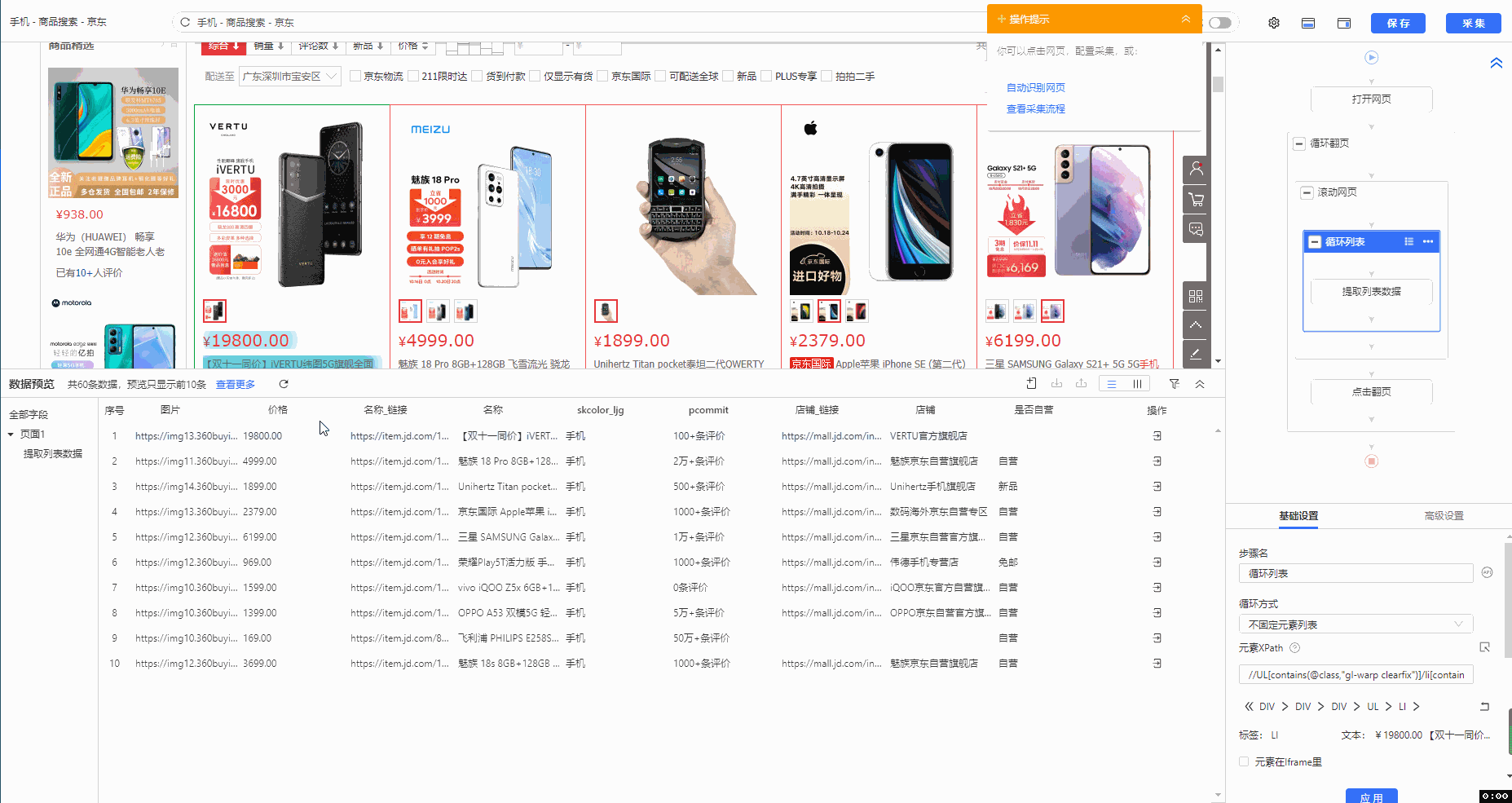Screen dimensions: 1512x803
Task: Click the import download icon in data preview
Action: [1057, 383]
